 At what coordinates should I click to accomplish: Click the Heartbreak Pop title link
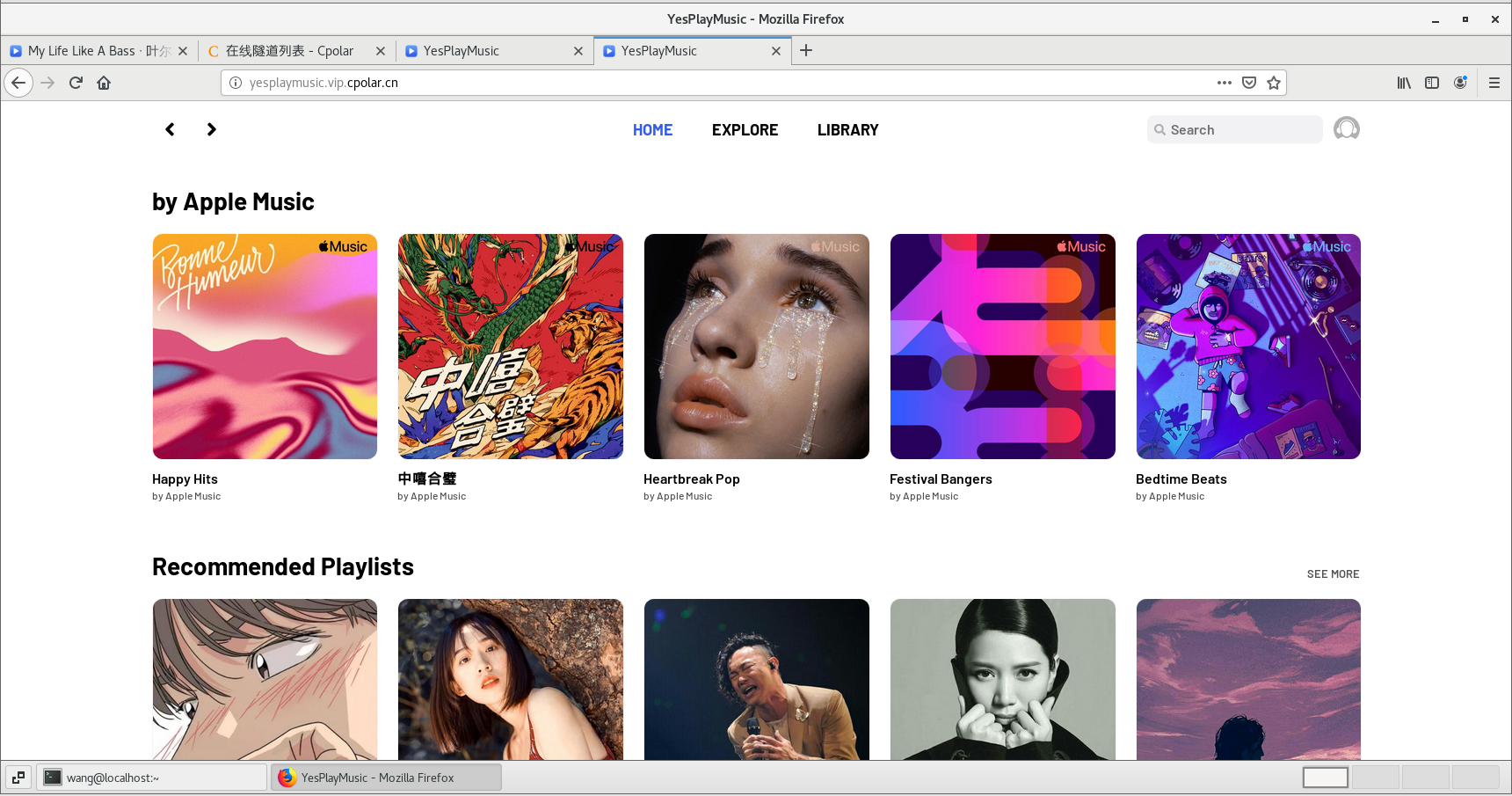click(x=692, y=479)
